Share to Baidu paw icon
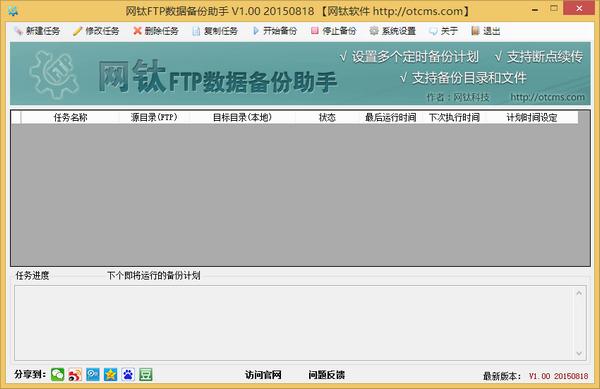This screenshot has width=600, height=389. pyautogui.click(x=128, y=374)
